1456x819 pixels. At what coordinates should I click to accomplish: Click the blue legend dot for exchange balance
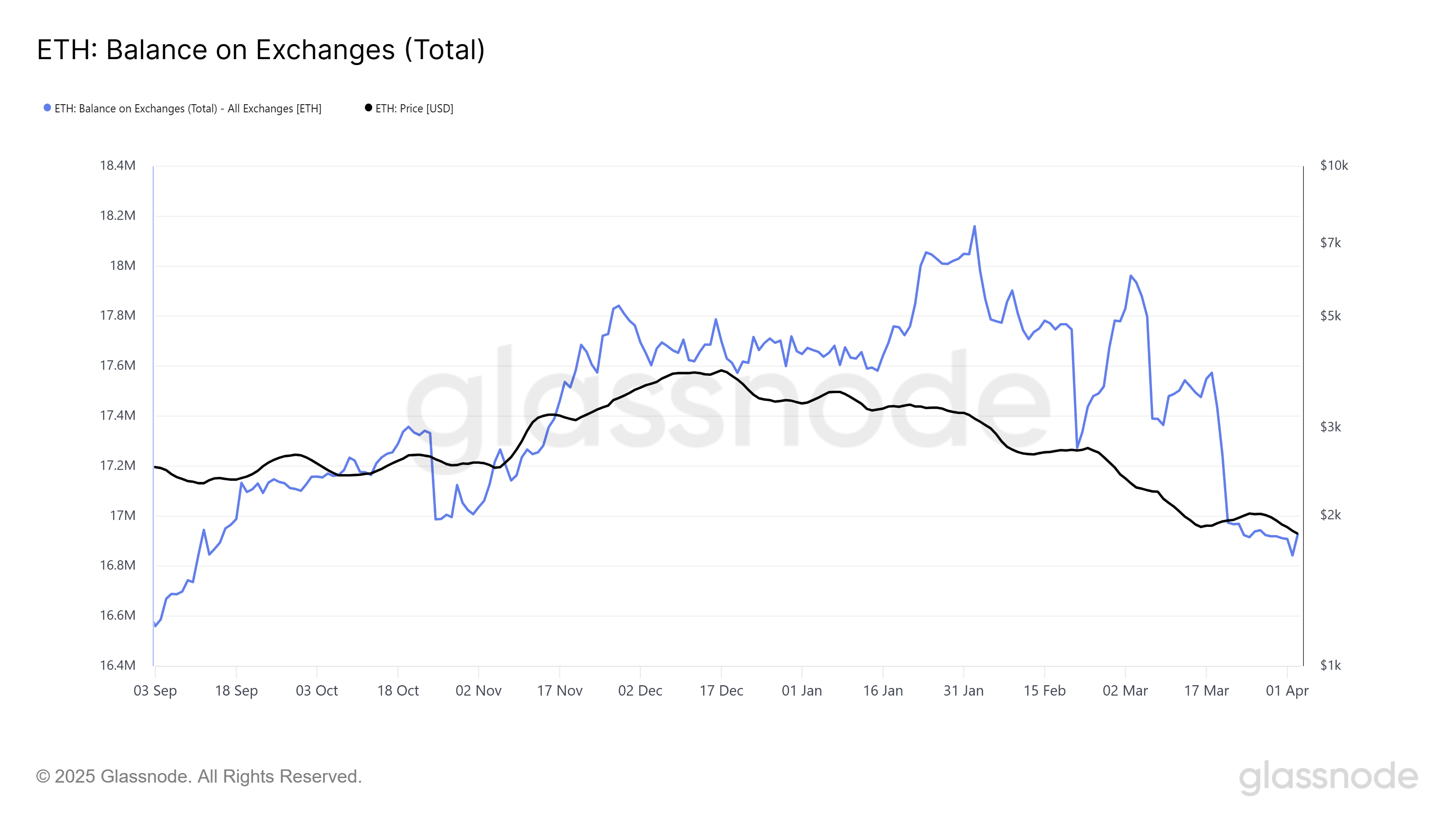(x=47, y=108)
